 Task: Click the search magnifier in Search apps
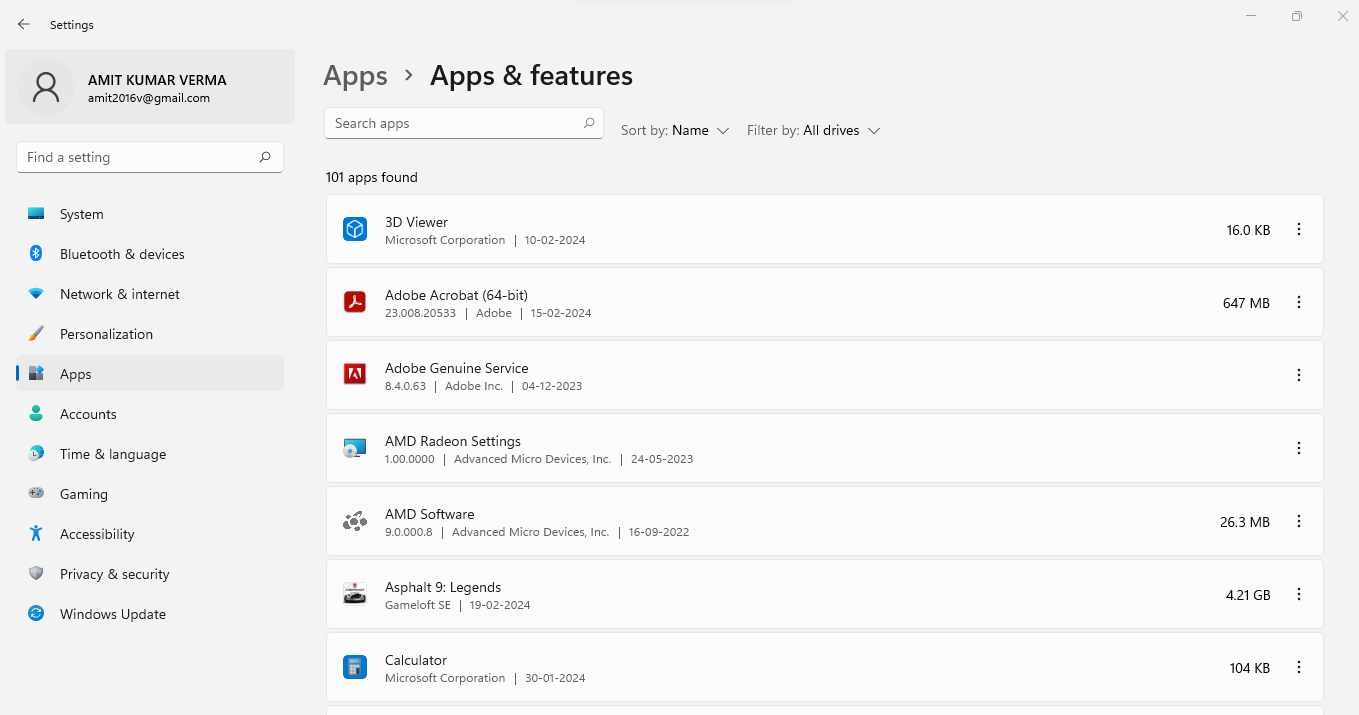[x=589, y=123]
